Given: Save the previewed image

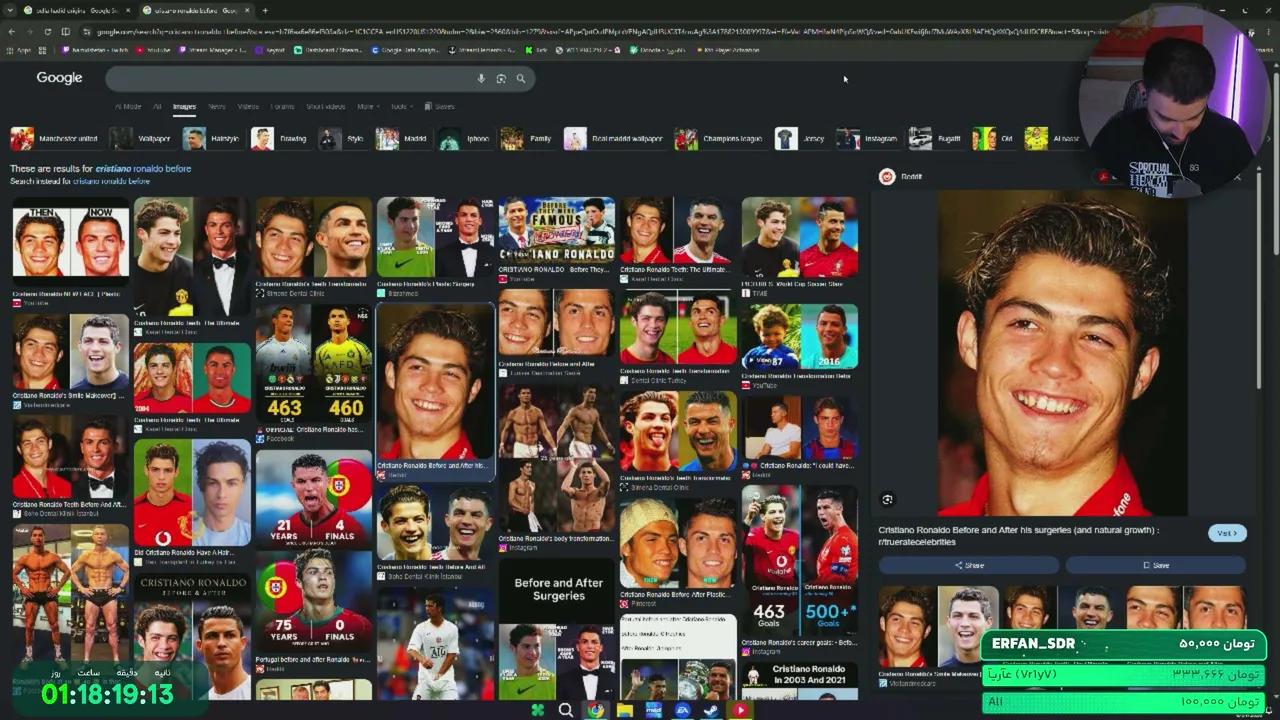Looking at the screenshot, I should click(1156, 565).
